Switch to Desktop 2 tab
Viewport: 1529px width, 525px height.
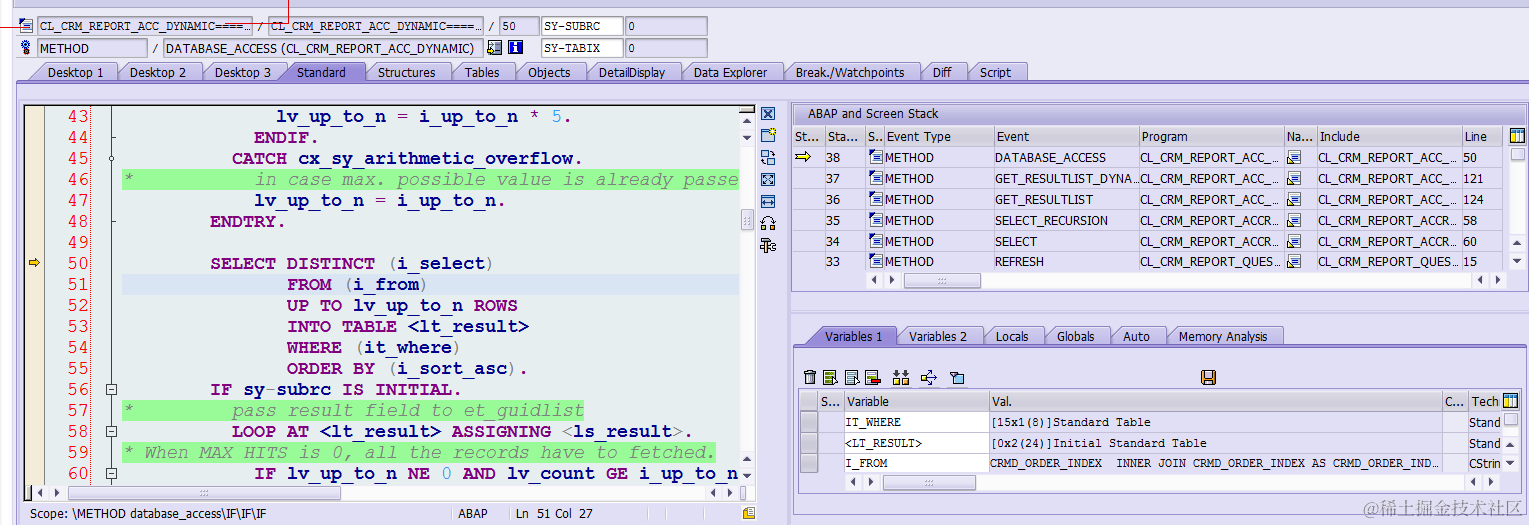tap(158, 72)
